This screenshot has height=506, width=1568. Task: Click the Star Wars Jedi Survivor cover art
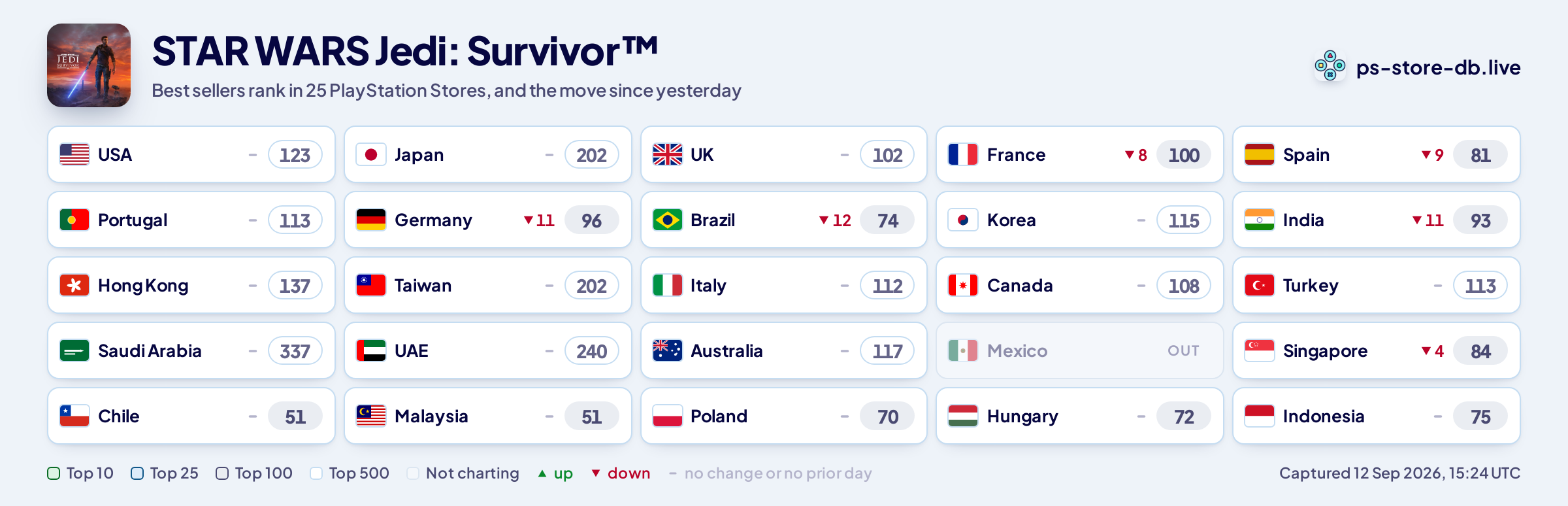pyautogui.click(x=89, y=65)
